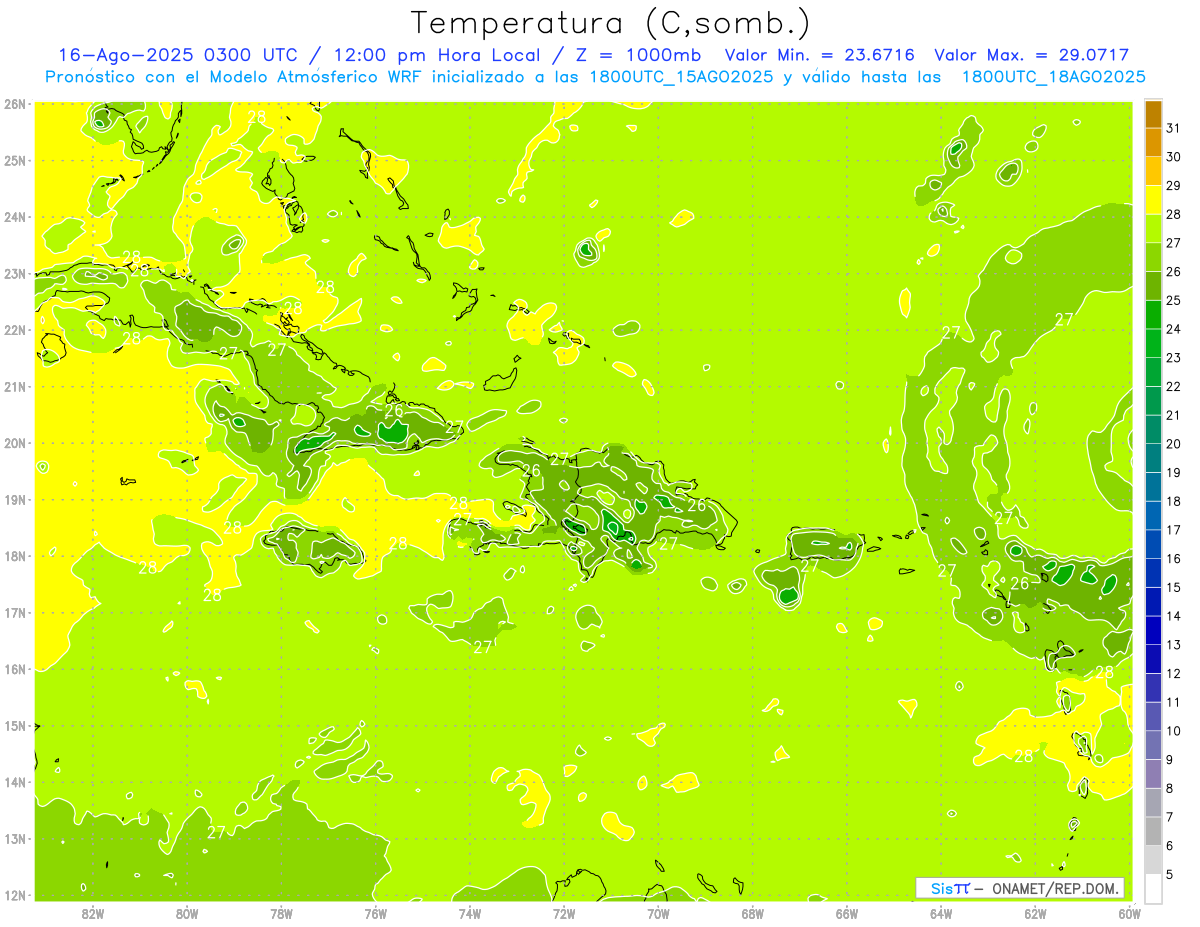The image size is (1200, 927).
Task: Click the 'ONAMET/REP.DOM.' credit label
Action: (1054, 888)
